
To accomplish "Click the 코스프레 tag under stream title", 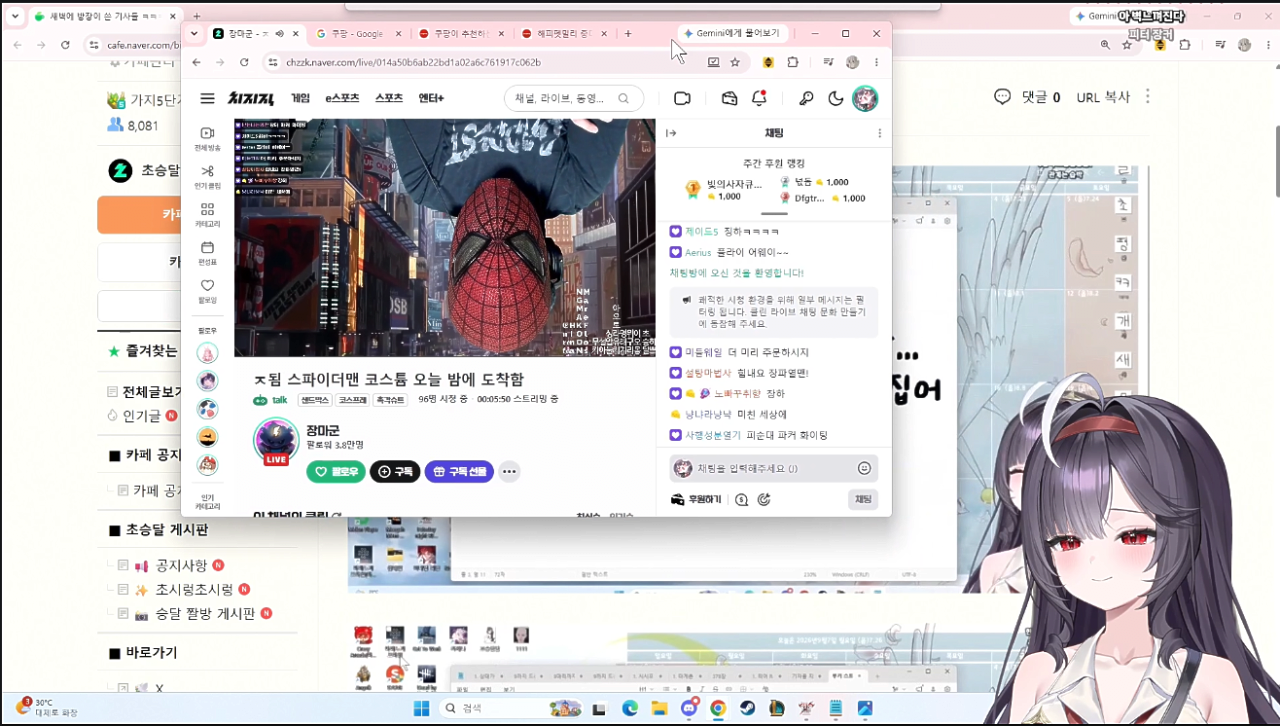I will [352, 399].
